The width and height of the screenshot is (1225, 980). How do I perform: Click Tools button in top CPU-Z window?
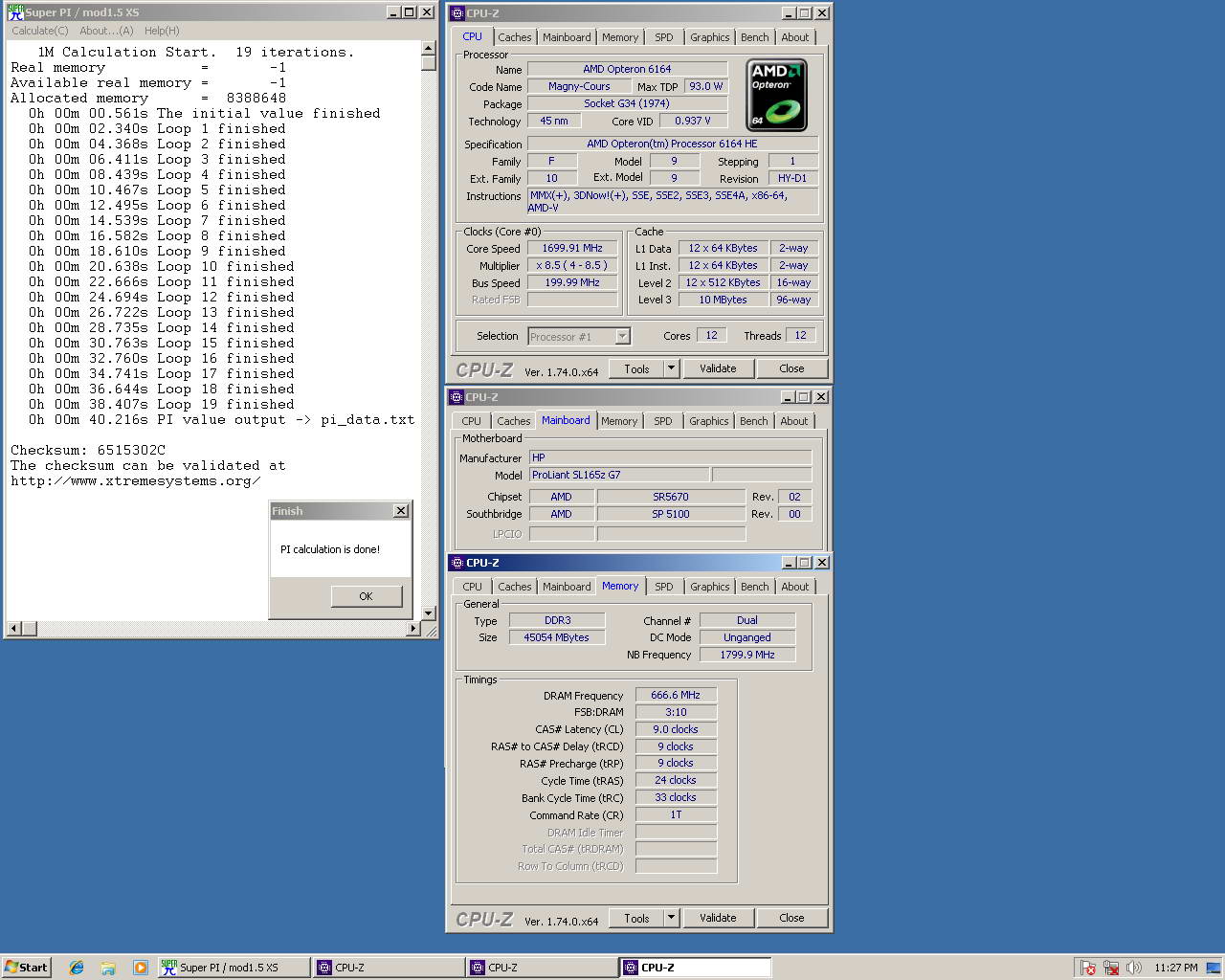(x=636, y=368)
